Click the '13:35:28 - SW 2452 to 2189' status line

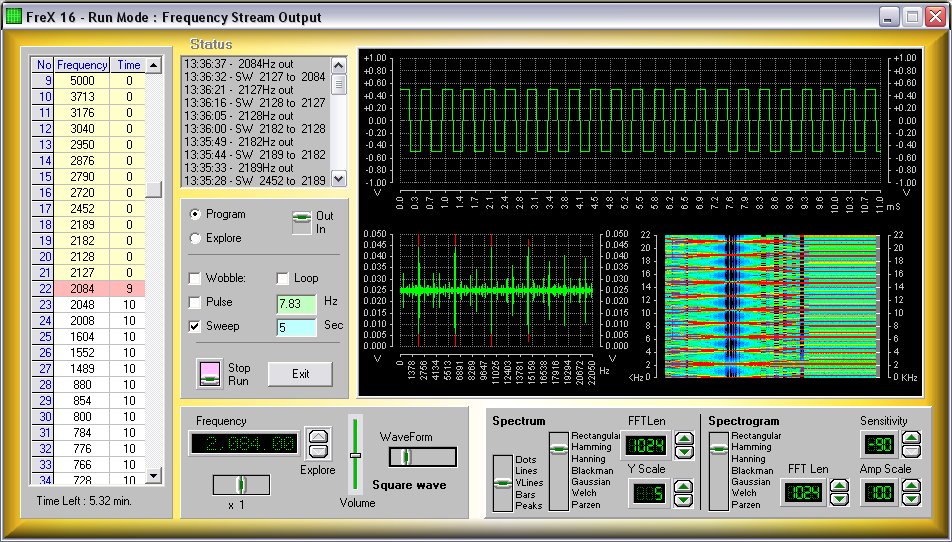(x=255, y=181)
